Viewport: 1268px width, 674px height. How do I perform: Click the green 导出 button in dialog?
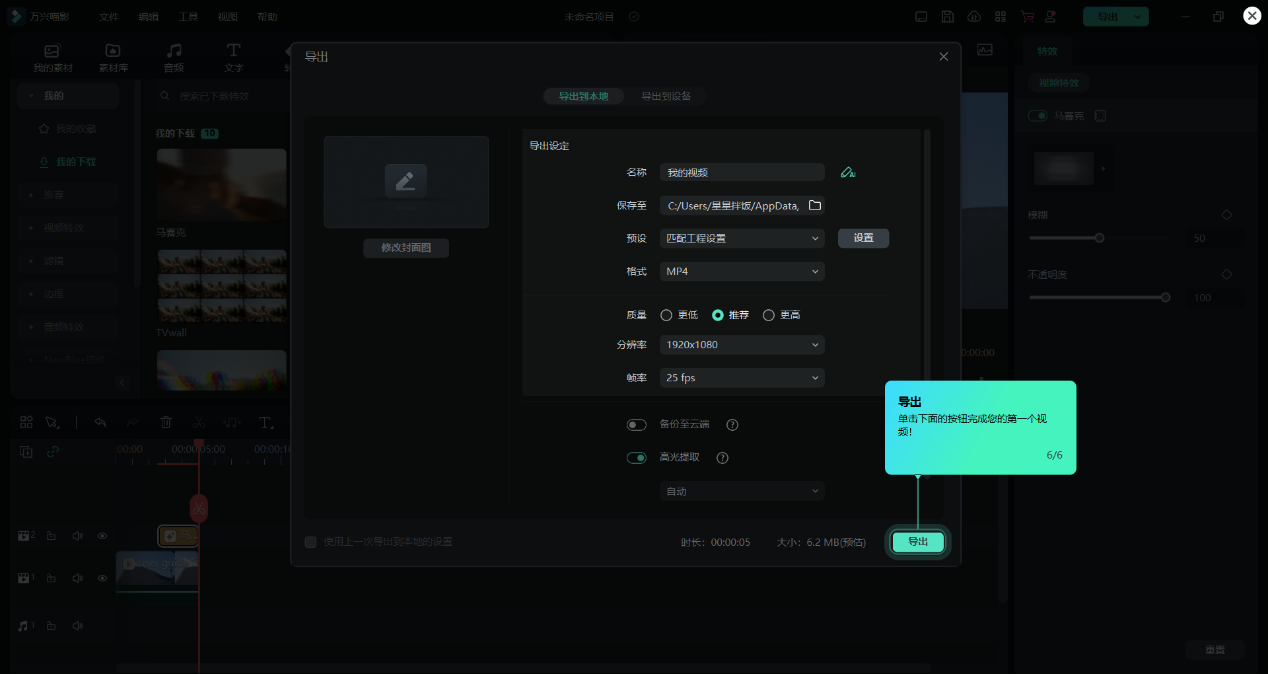point(918,542)
